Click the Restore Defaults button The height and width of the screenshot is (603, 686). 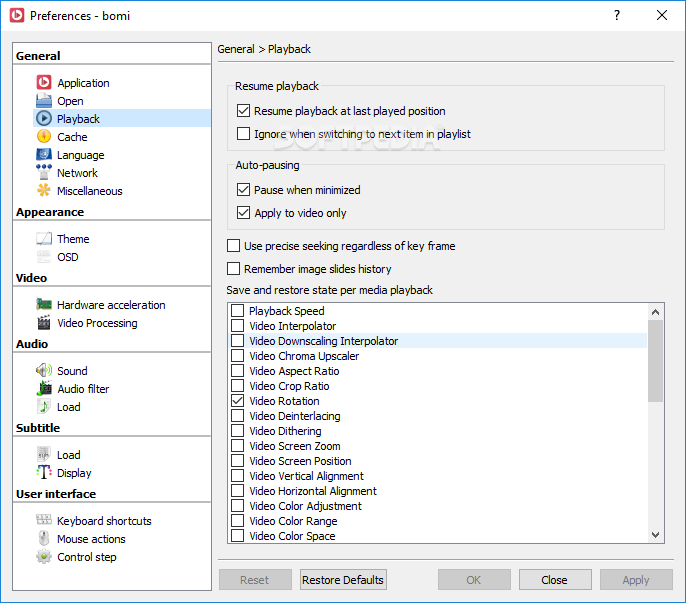pyautogui.click(x=343, y=579)
